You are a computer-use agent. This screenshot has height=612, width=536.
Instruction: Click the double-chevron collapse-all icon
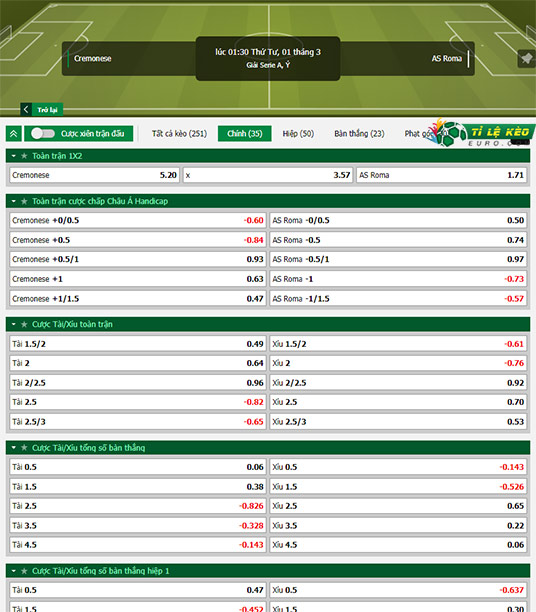[x=14, y=133]
